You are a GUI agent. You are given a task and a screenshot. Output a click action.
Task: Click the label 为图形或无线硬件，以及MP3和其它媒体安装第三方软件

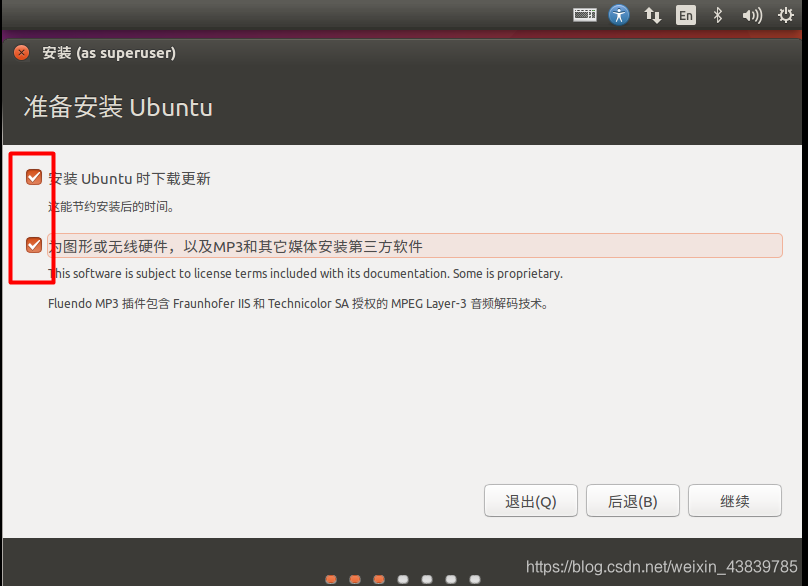(x=235, y=246)
